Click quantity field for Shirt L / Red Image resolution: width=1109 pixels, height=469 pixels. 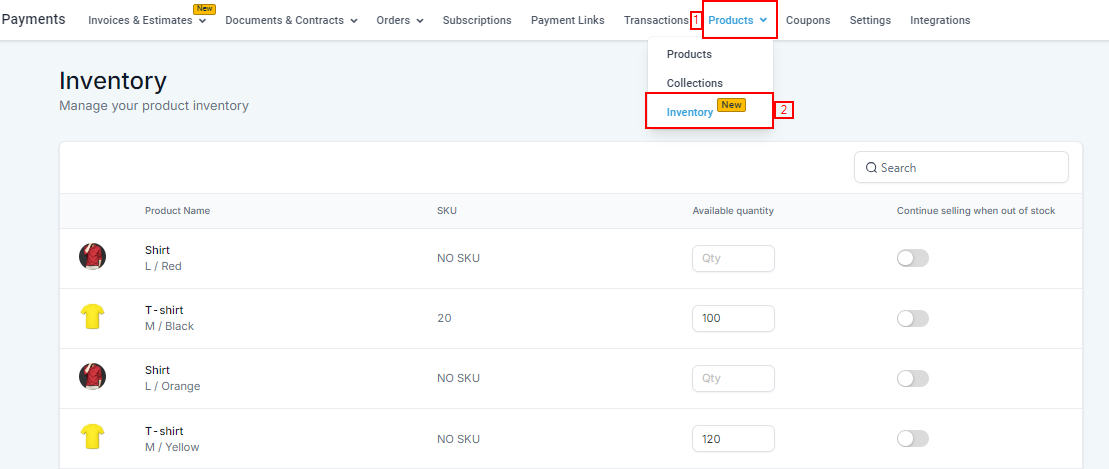pyautogui.click(x=733, y=258)
